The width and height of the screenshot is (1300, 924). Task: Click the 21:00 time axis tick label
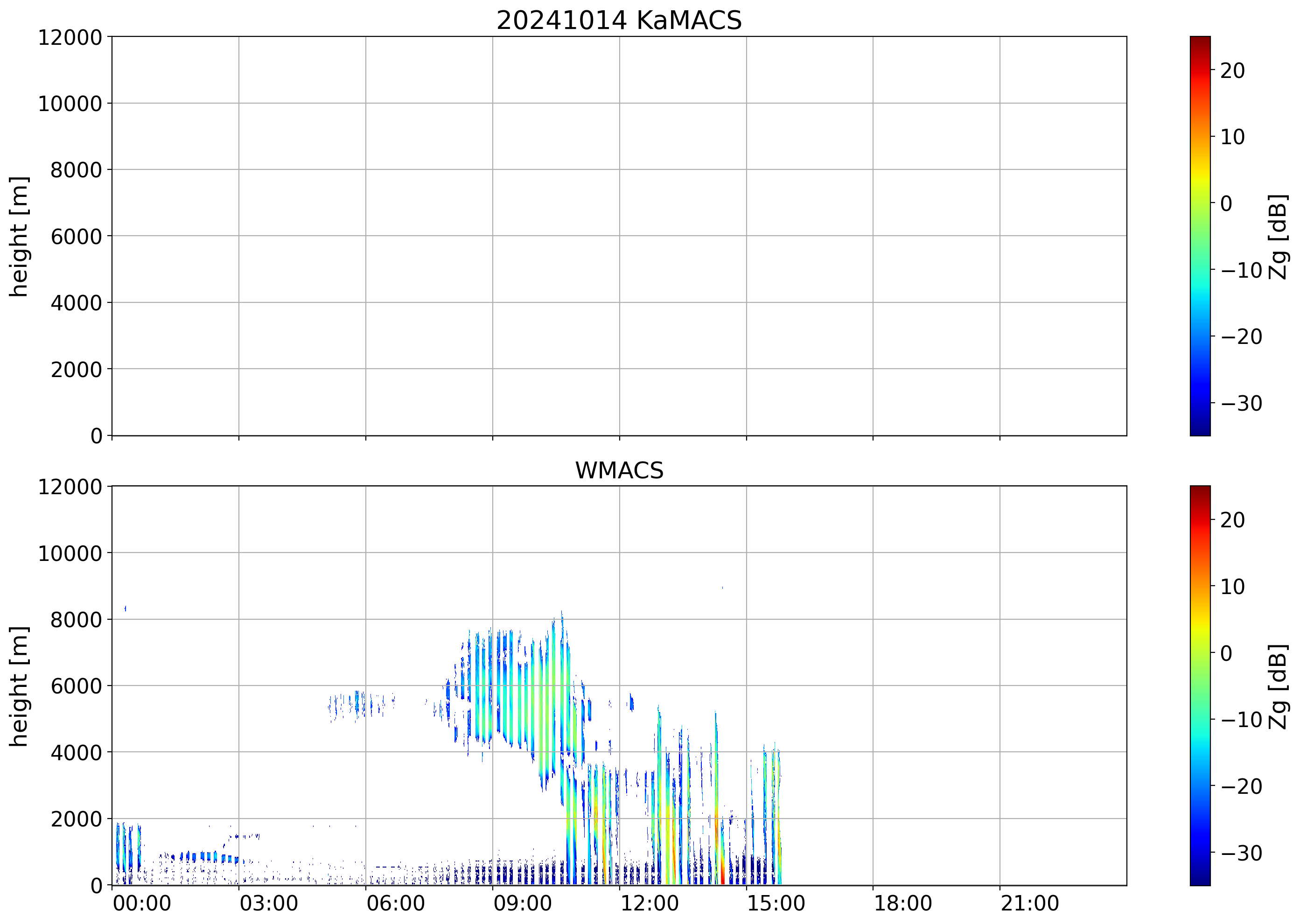click(1029, 903)
